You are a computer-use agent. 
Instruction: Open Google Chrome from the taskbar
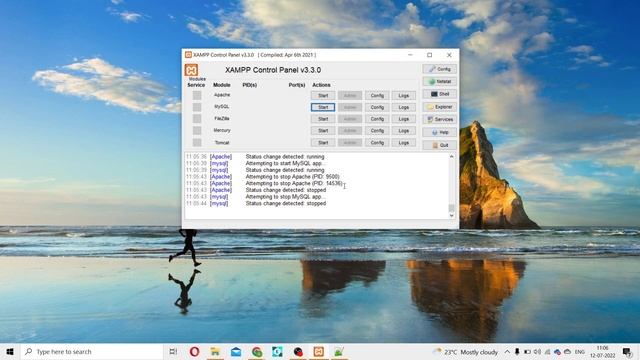(x=257, y=351)
